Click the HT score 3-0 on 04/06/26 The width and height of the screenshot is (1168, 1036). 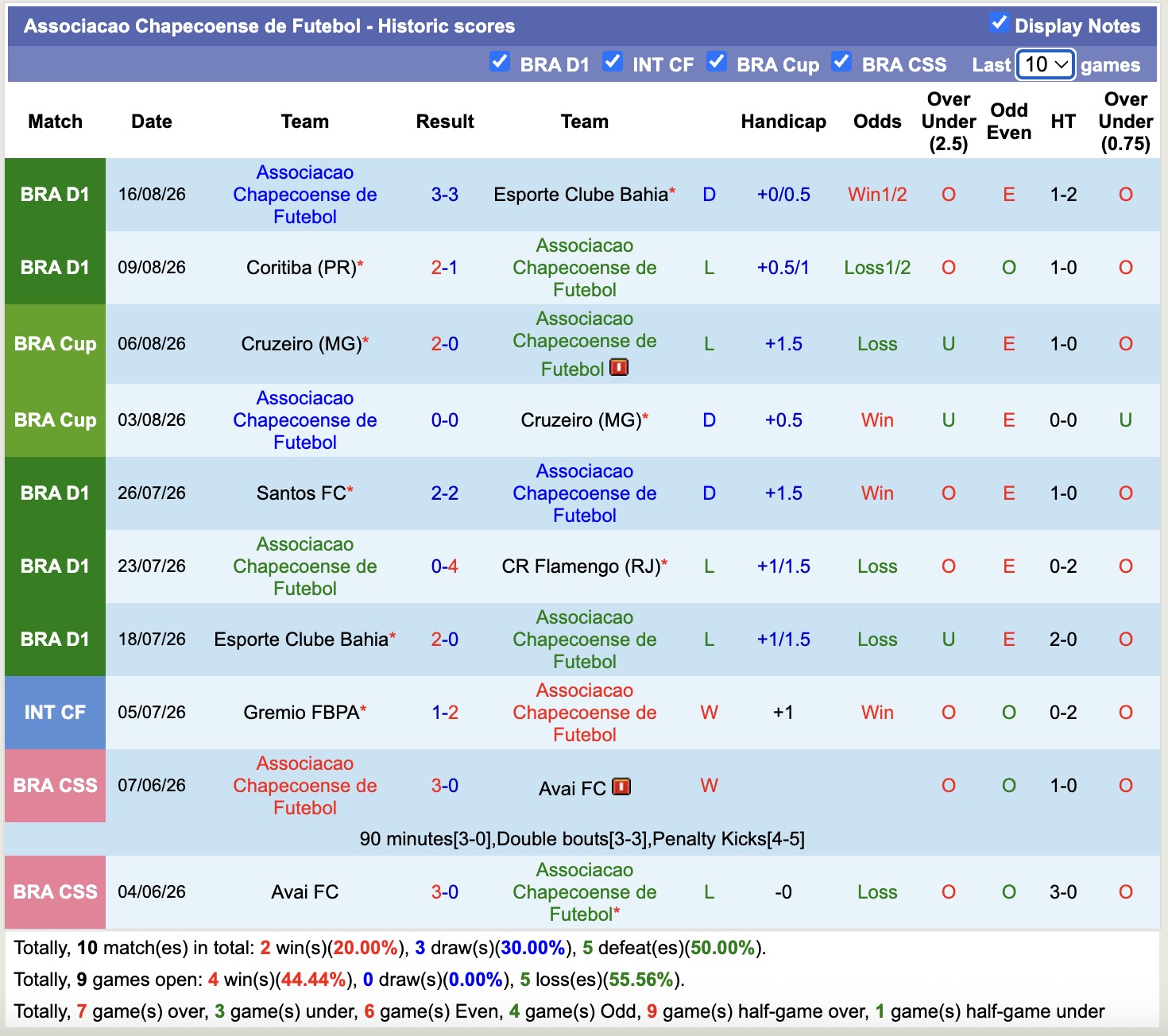click(1063, 892)
